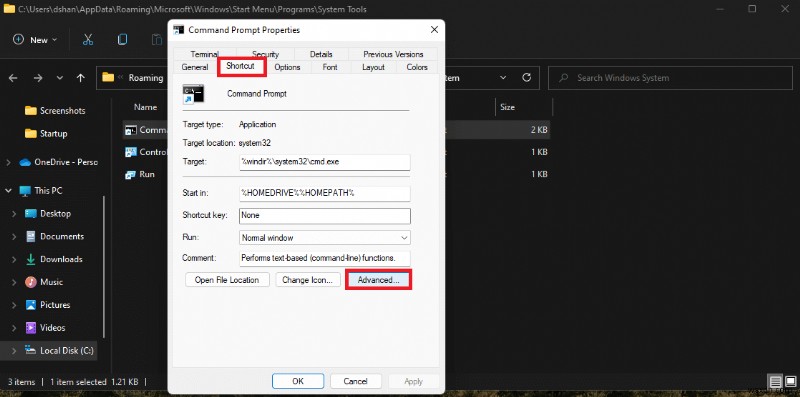Switch to the Options tab
The width and height of the screenshot is (800, 397).
coord(287,67)
